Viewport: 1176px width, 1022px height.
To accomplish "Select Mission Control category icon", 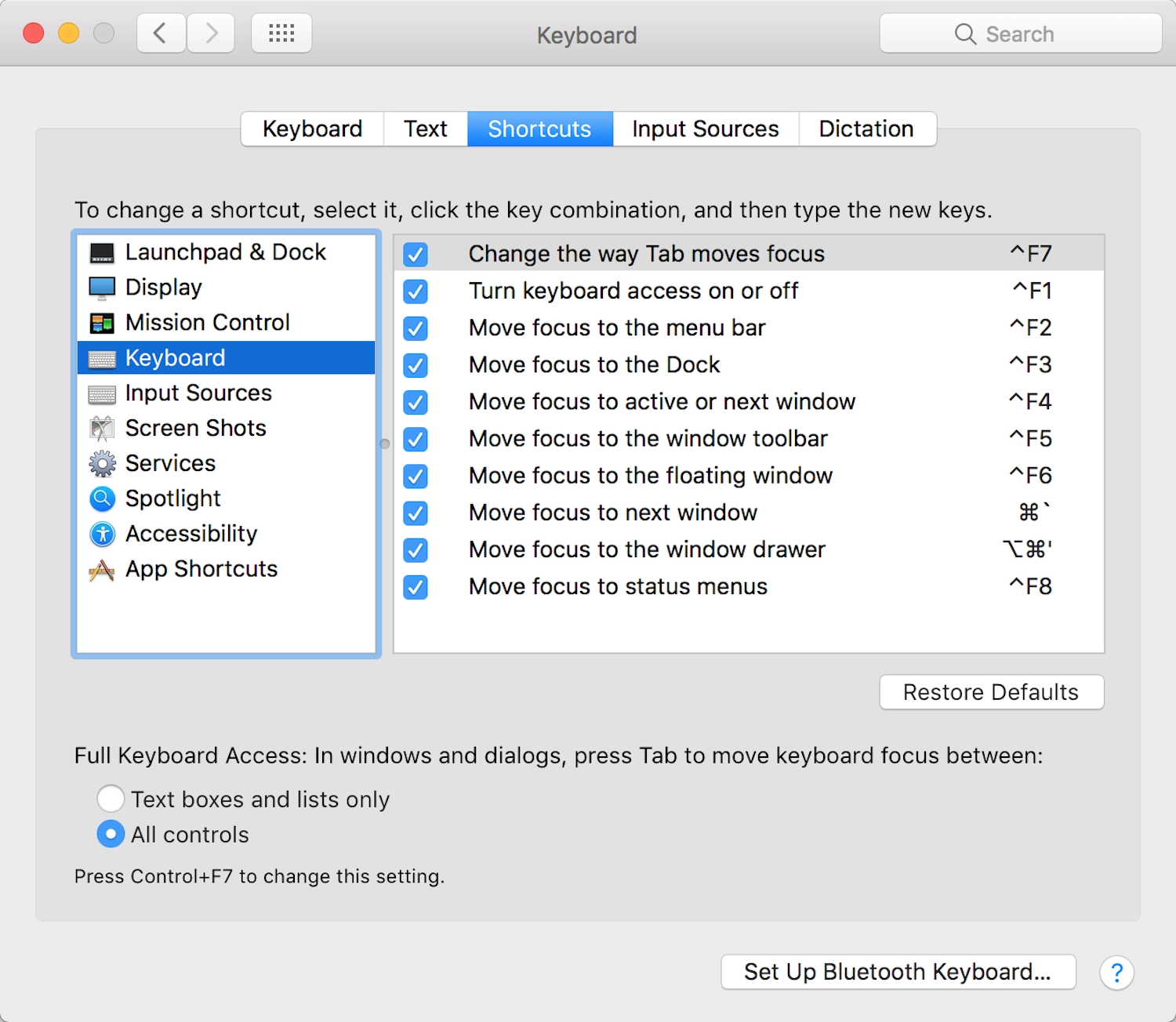I will pyautogui.click(x=102, y=322).
